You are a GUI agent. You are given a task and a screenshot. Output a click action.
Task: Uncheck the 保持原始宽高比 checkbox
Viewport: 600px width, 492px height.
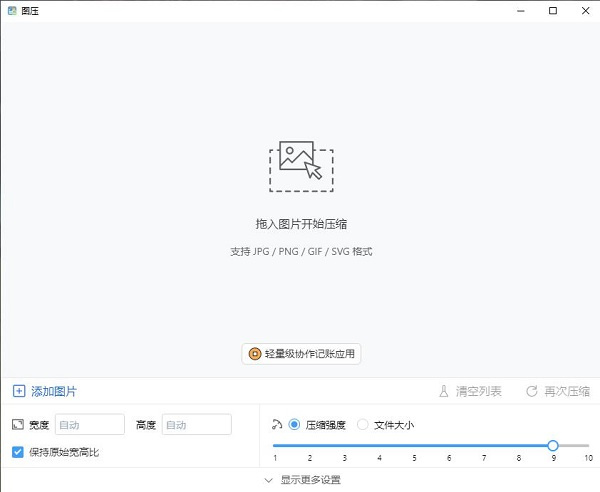18,452
